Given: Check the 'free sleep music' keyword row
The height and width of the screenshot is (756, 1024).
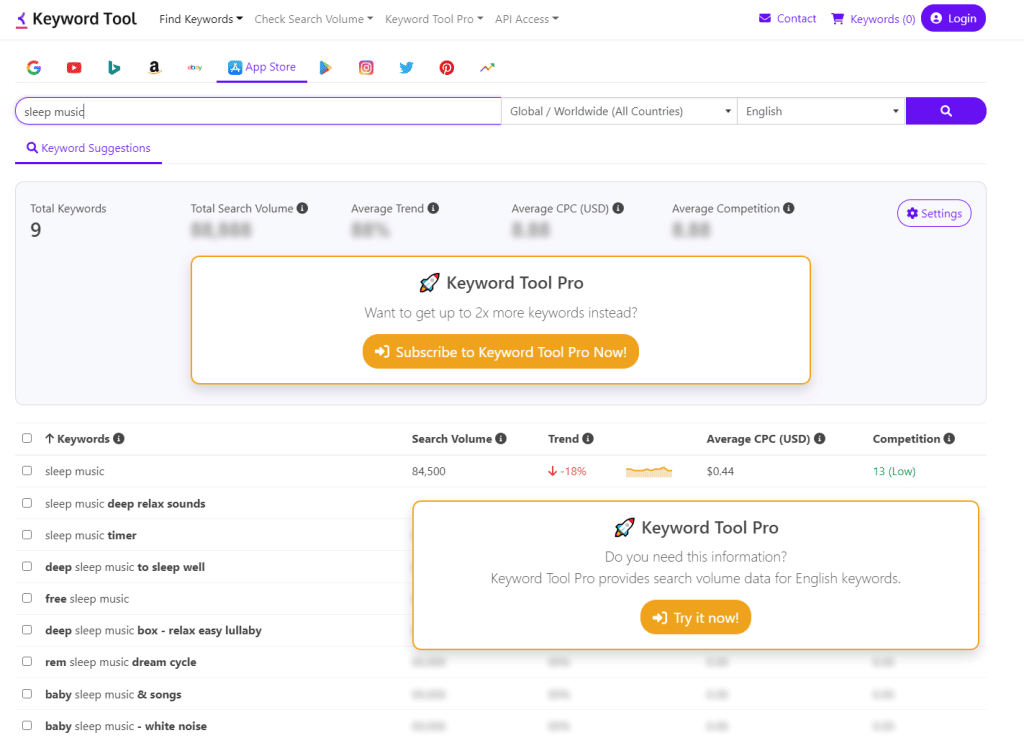Looking at the screenshot, I should (26, 598).
